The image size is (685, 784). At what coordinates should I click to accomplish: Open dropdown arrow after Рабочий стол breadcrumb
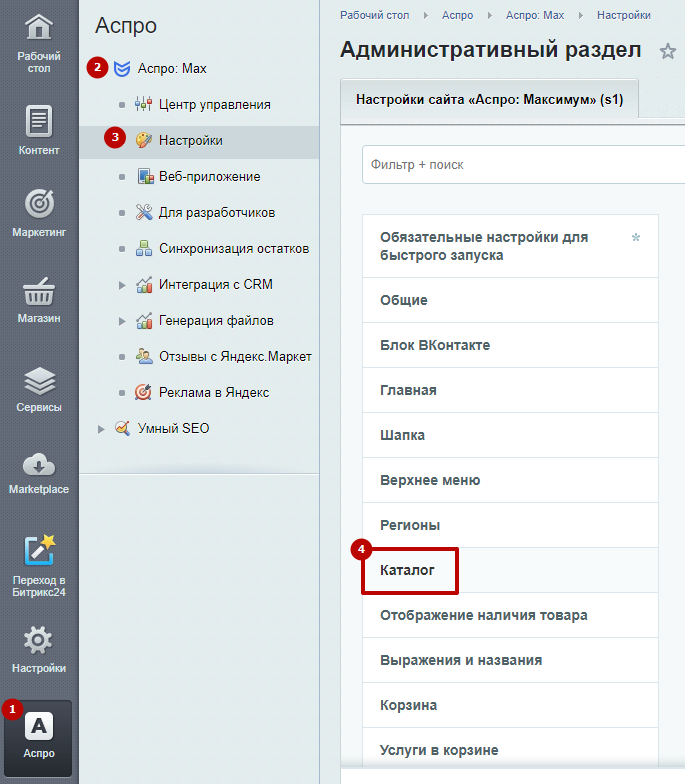point(426,16)
